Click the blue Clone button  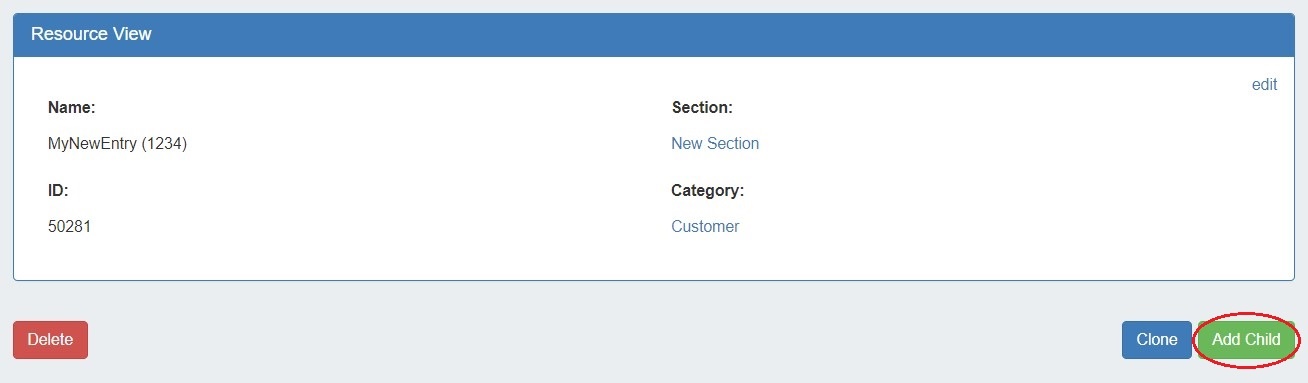coord(1156,339)
